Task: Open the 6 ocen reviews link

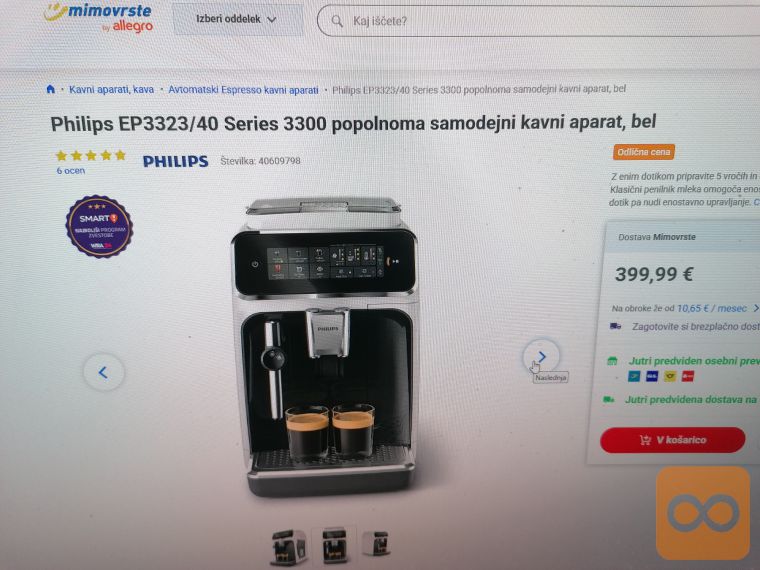Action: 71,171
